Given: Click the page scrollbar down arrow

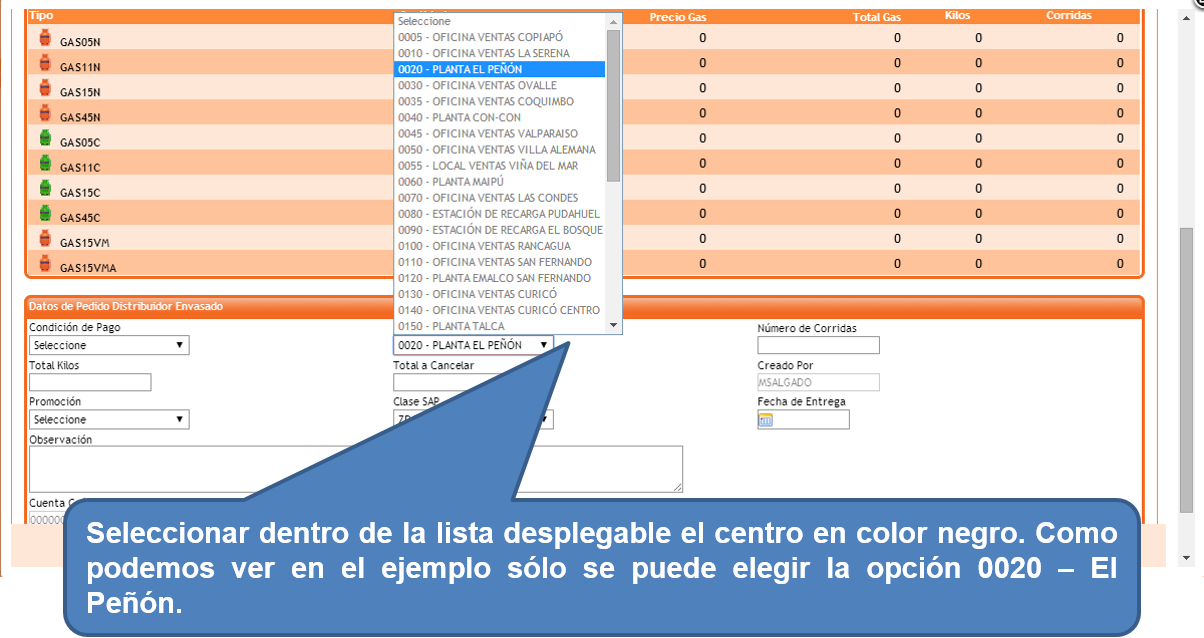Looking at the screenshot, I should [x=1186, y=557].
